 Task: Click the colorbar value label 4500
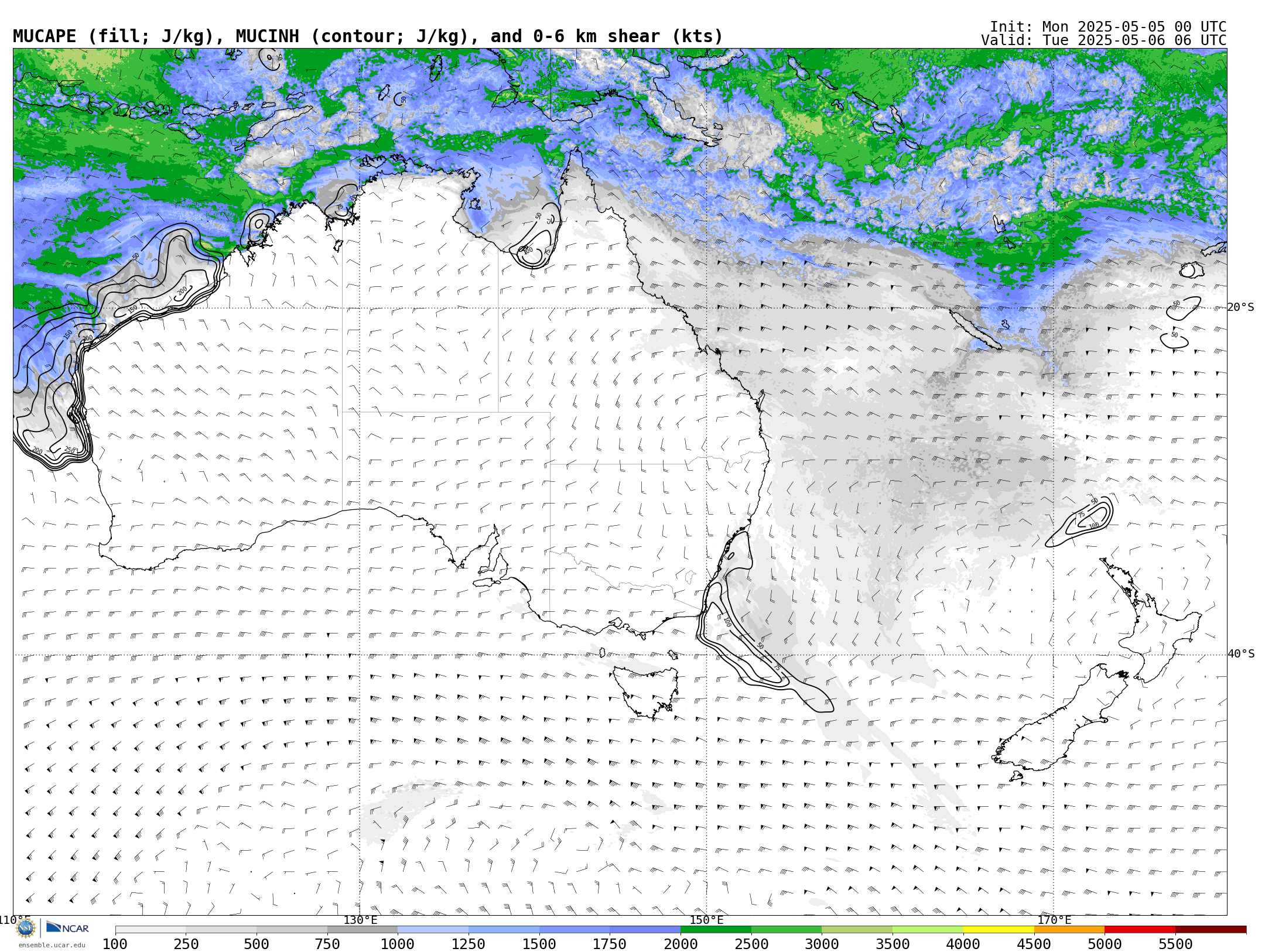tap(1034, 944)
